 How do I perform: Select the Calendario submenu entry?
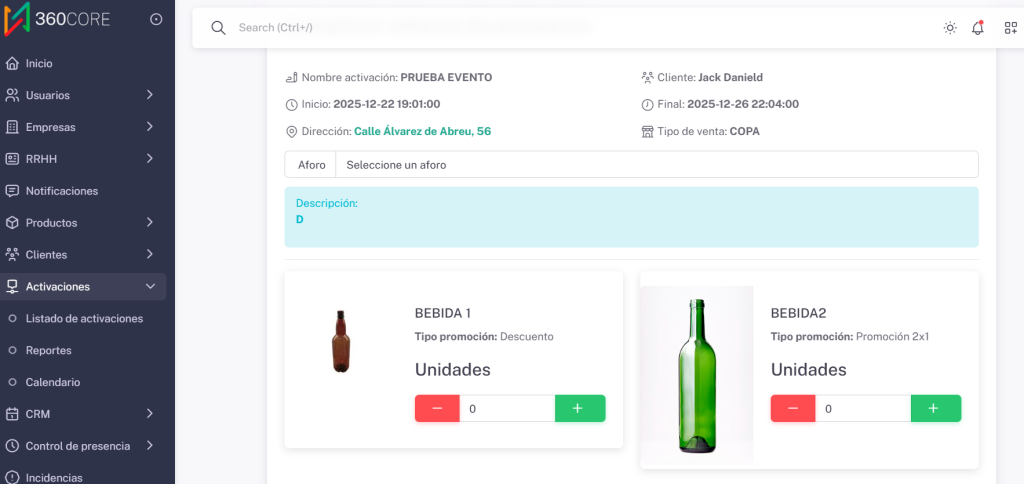pos(53,382)
